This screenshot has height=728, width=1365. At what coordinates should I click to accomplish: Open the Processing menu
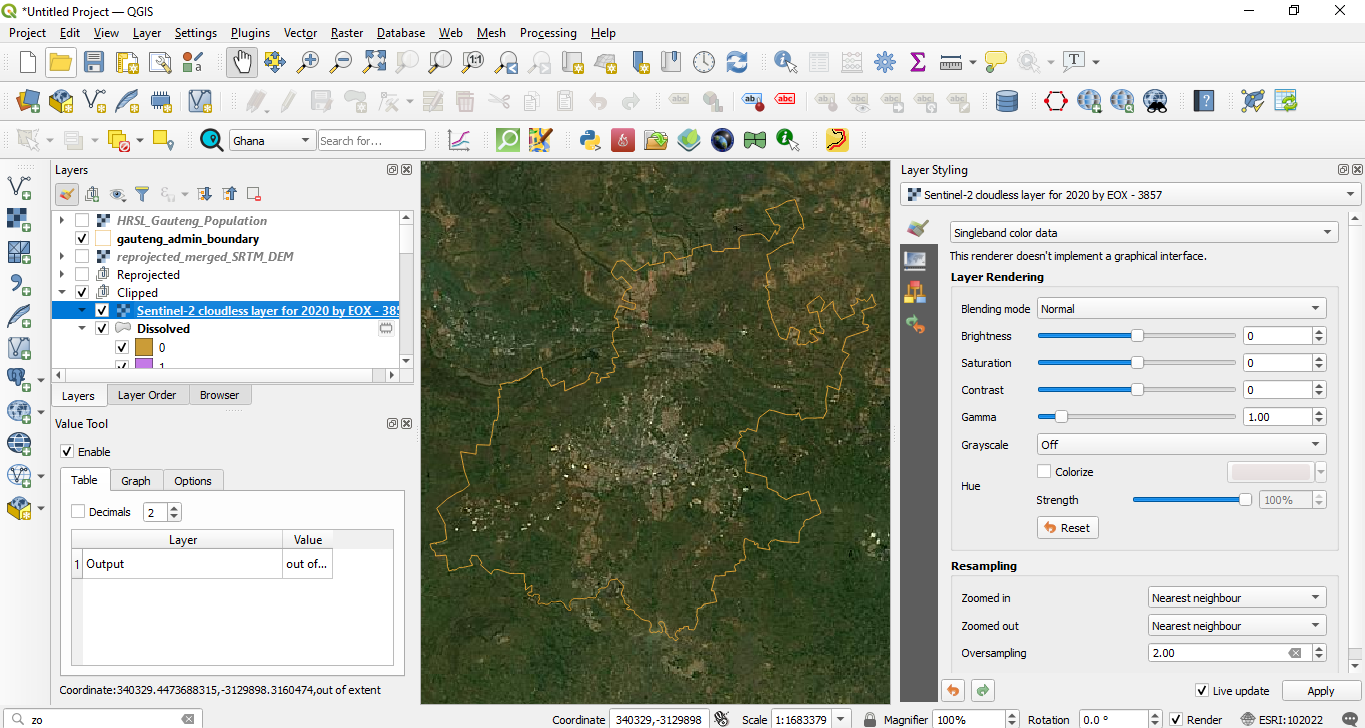pyautogui.click(x=548, y=33)
